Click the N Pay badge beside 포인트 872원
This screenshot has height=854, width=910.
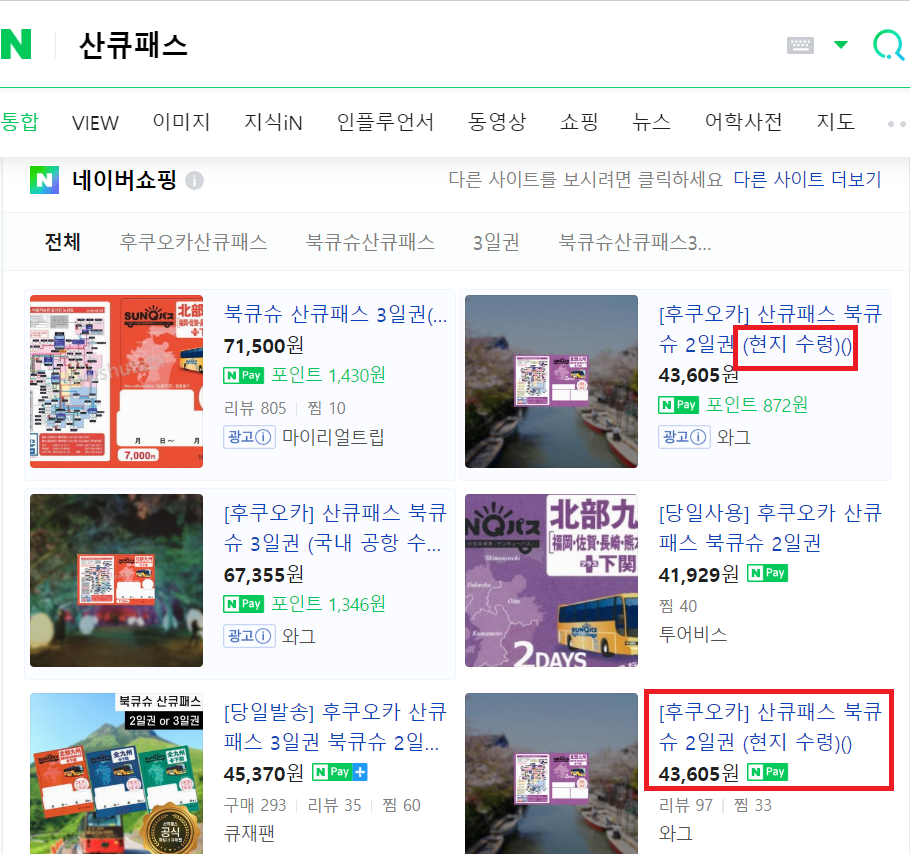click(x=678, y=405)
